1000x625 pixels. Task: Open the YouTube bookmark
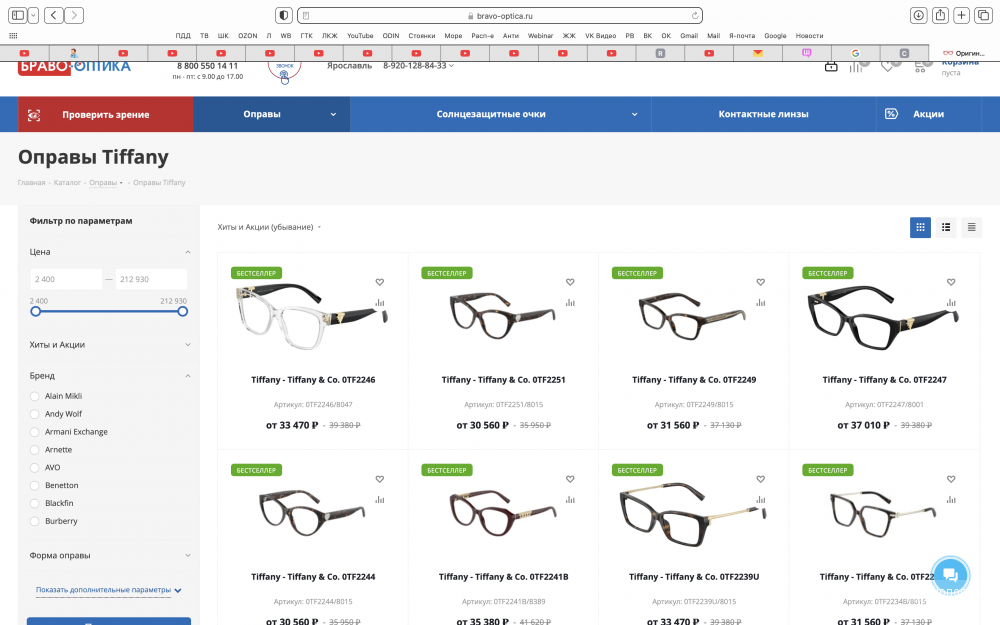pos(360,36)
